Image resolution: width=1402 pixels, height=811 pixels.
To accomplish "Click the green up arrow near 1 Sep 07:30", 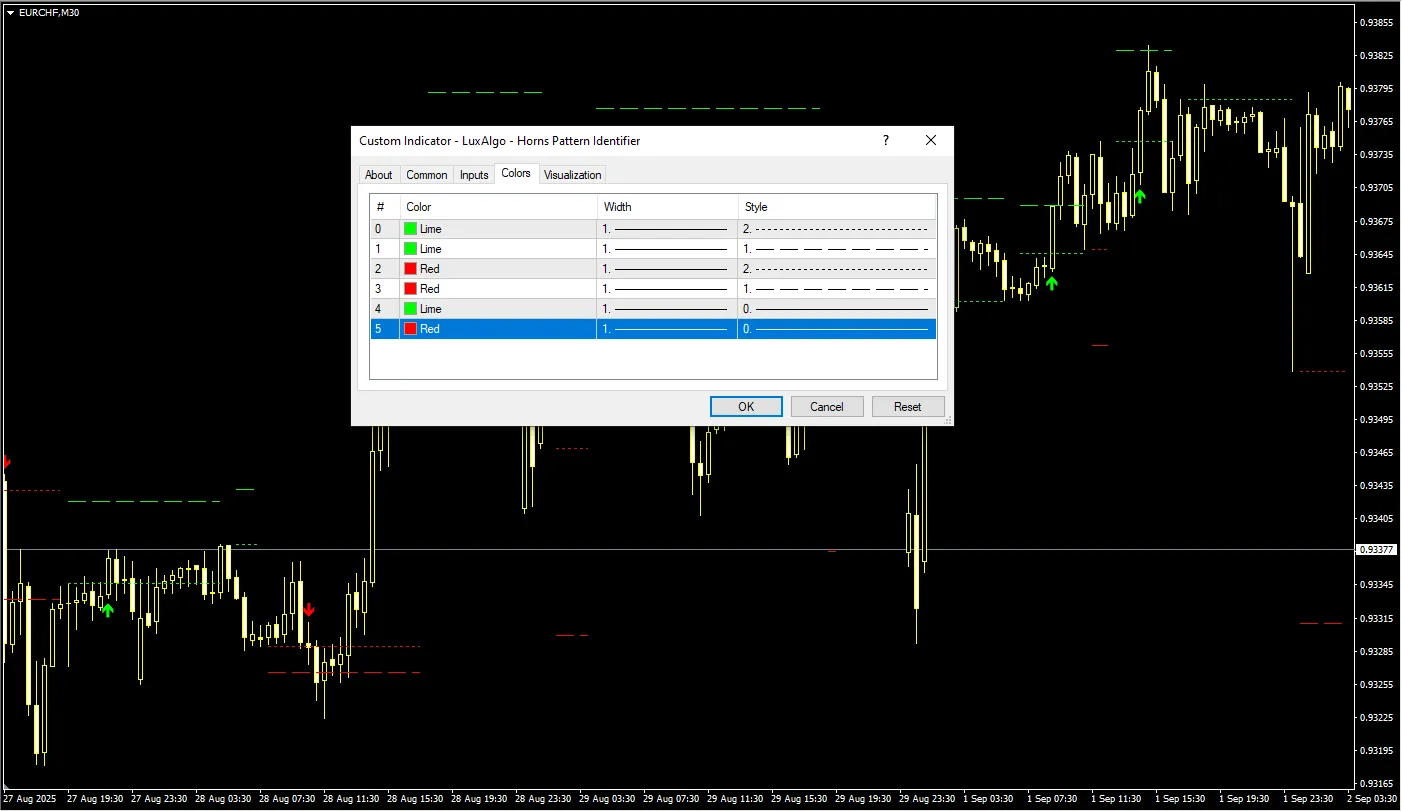I will point(1051,283).
